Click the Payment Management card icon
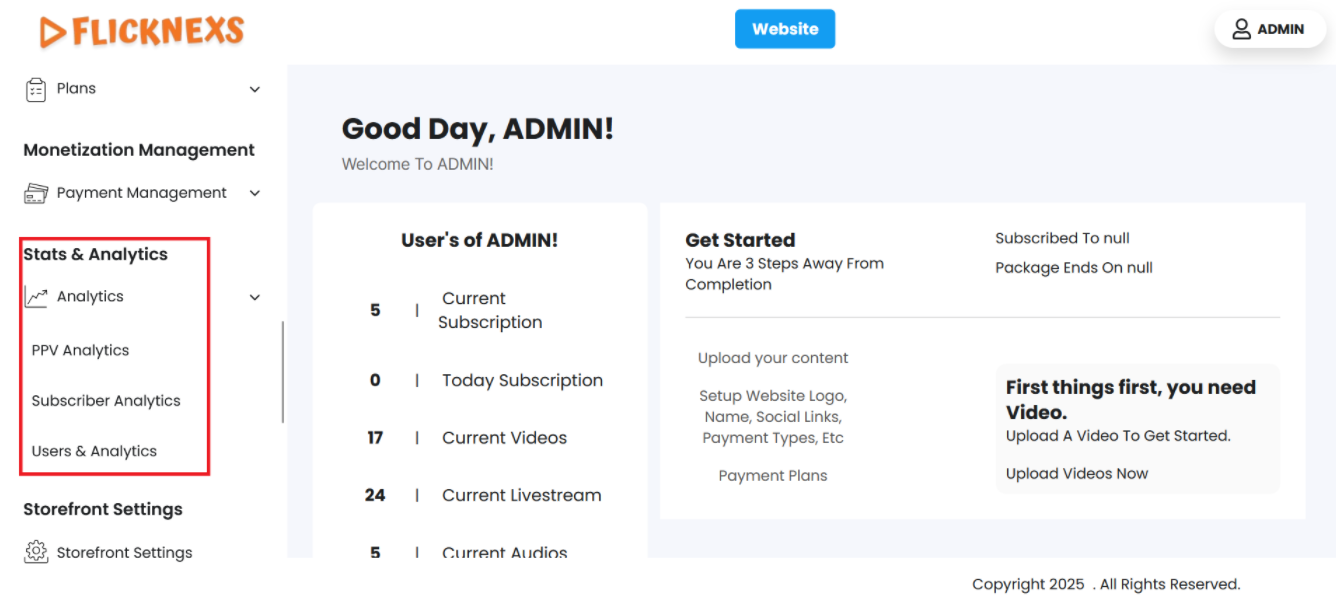This screenshot has width=1336, height=601. coord(36,193)
